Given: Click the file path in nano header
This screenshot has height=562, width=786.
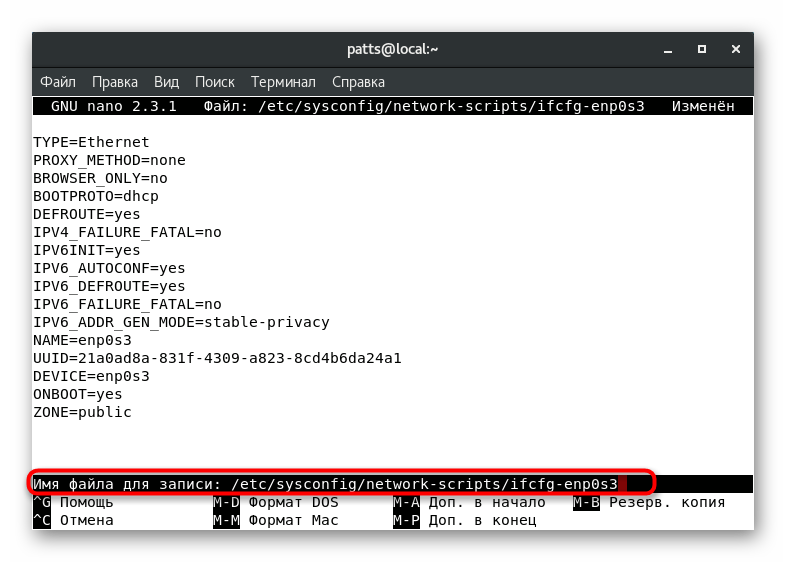Looking at the screenshot, I should pos(451,106).
